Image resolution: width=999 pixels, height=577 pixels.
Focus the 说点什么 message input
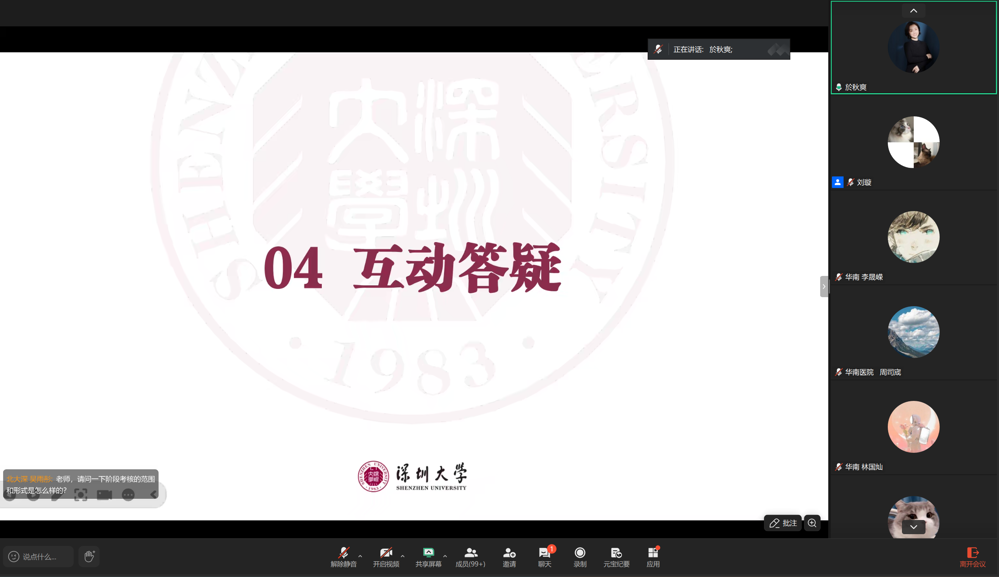pos(40,557)
